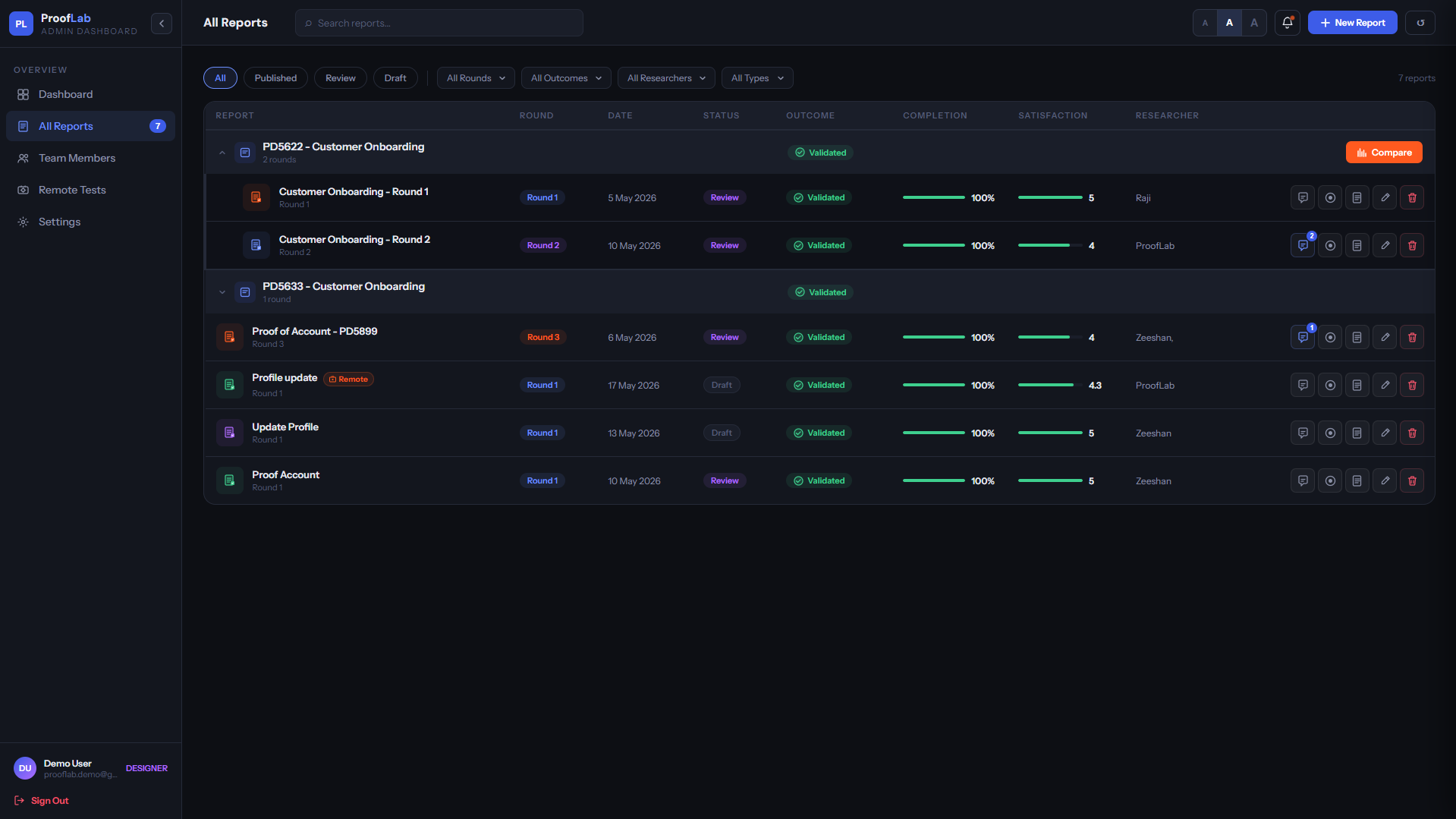1456x819 pixels.
Task: Open document view for Profile update row
Action: tap(1357, 385)
